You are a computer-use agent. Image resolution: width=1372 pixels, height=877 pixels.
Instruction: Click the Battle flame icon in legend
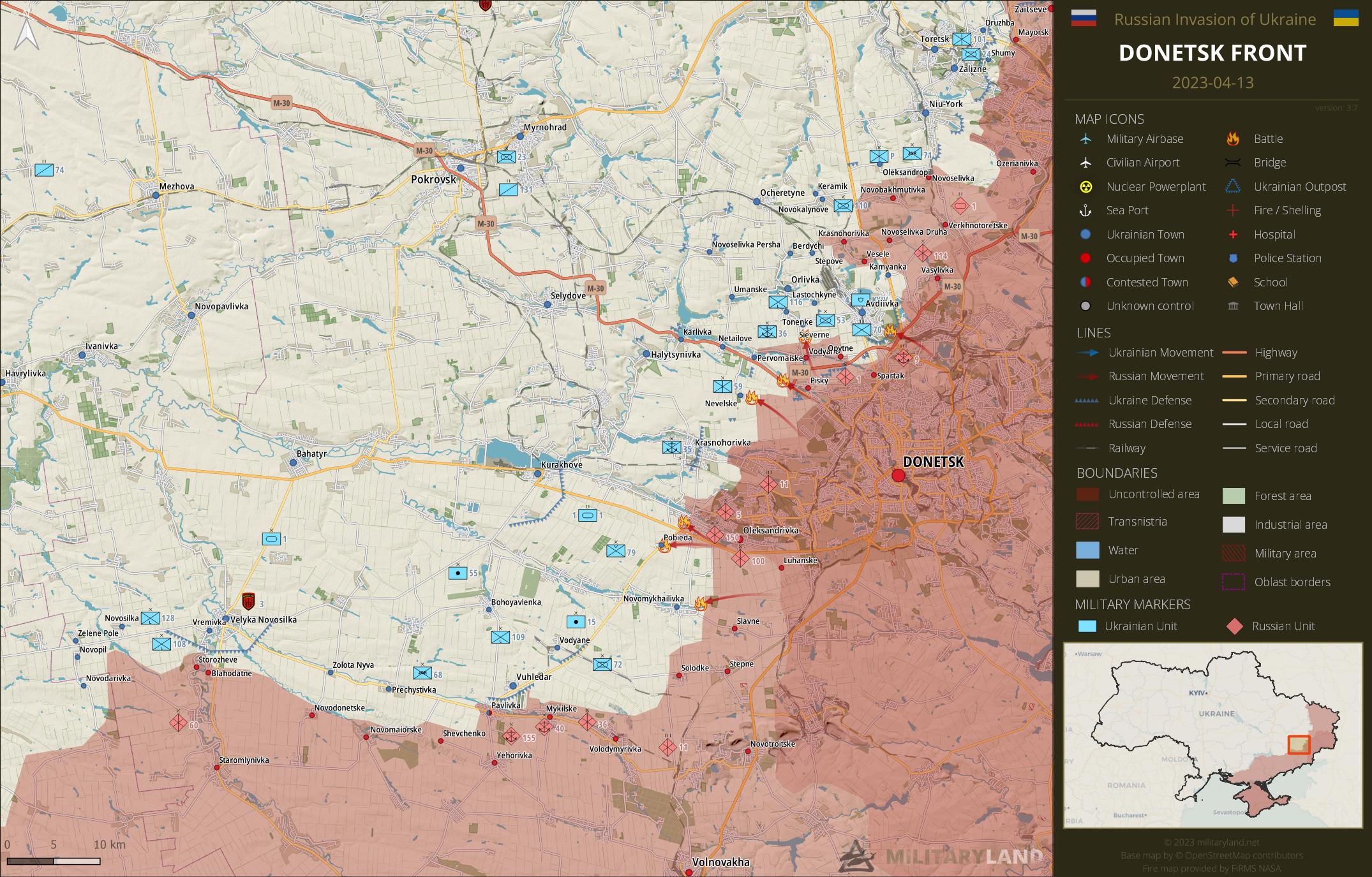(1233, 139)
